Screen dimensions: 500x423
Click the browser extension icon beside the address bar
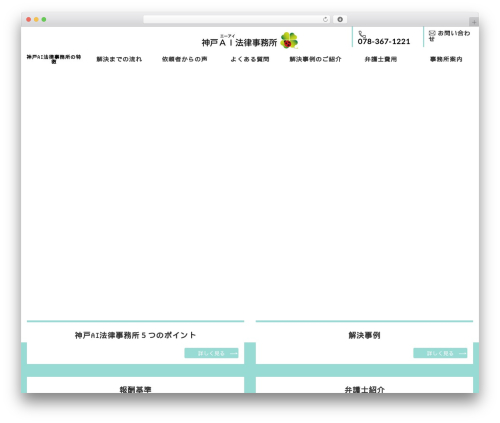(340, 20)
